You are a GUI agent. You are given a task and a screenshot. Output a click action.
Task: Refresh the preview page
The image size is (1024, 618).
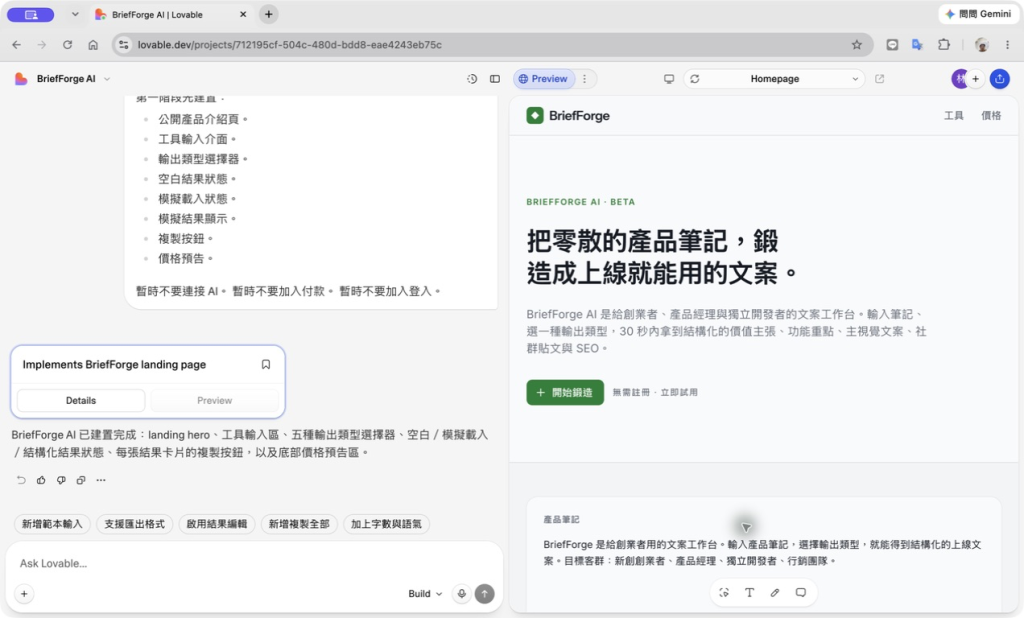695,79
